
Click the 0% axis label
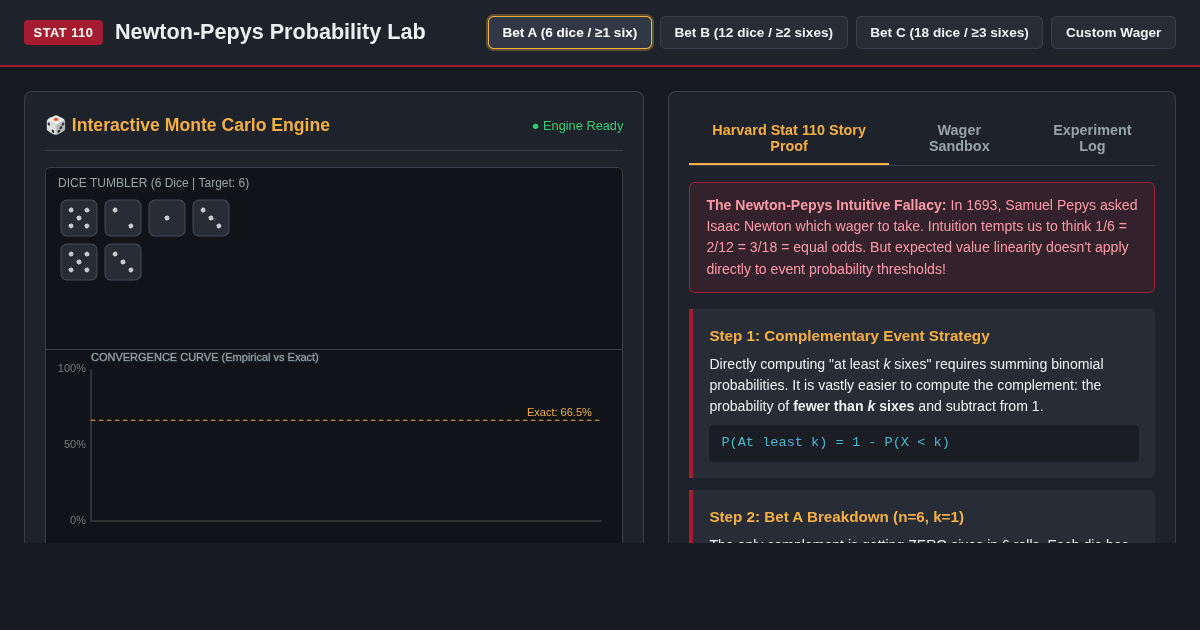(78, 520)
